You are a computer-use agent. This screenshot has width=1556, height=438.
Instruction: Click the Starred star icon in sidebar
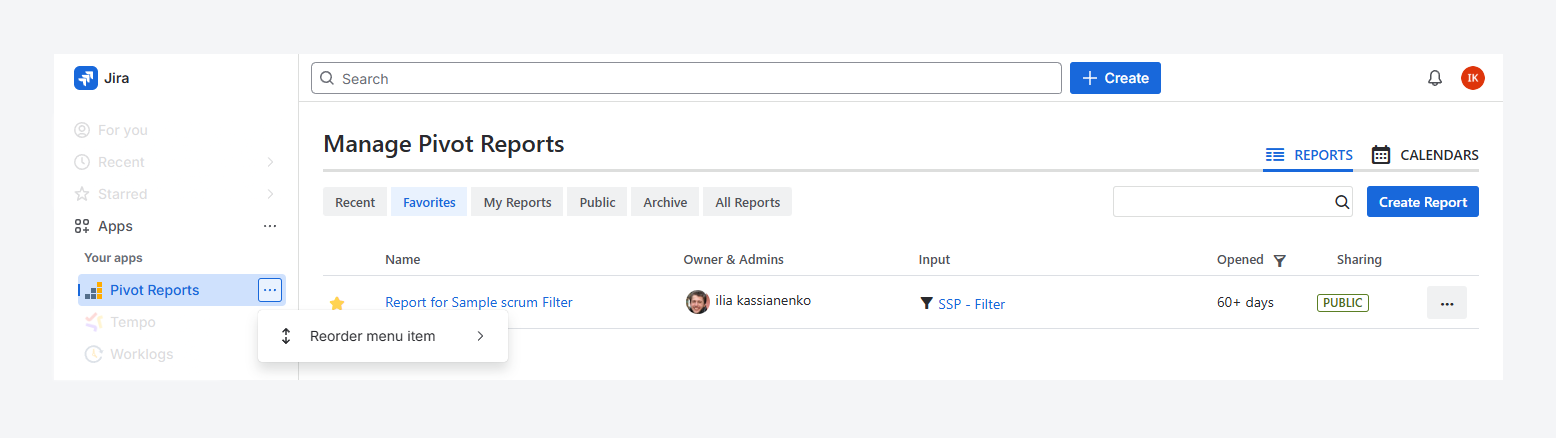tap(82, 194)
